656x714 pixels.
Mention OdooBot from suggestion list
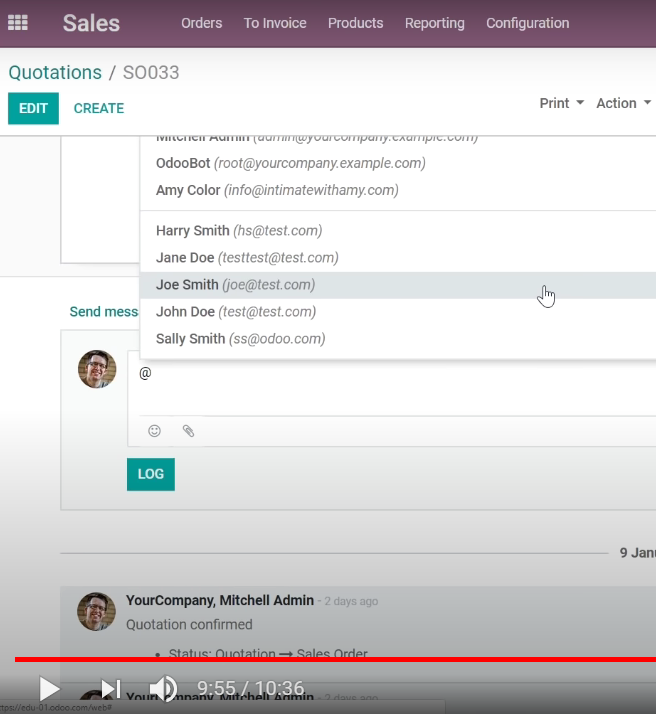pyautogui.click(x=398, y=163)
